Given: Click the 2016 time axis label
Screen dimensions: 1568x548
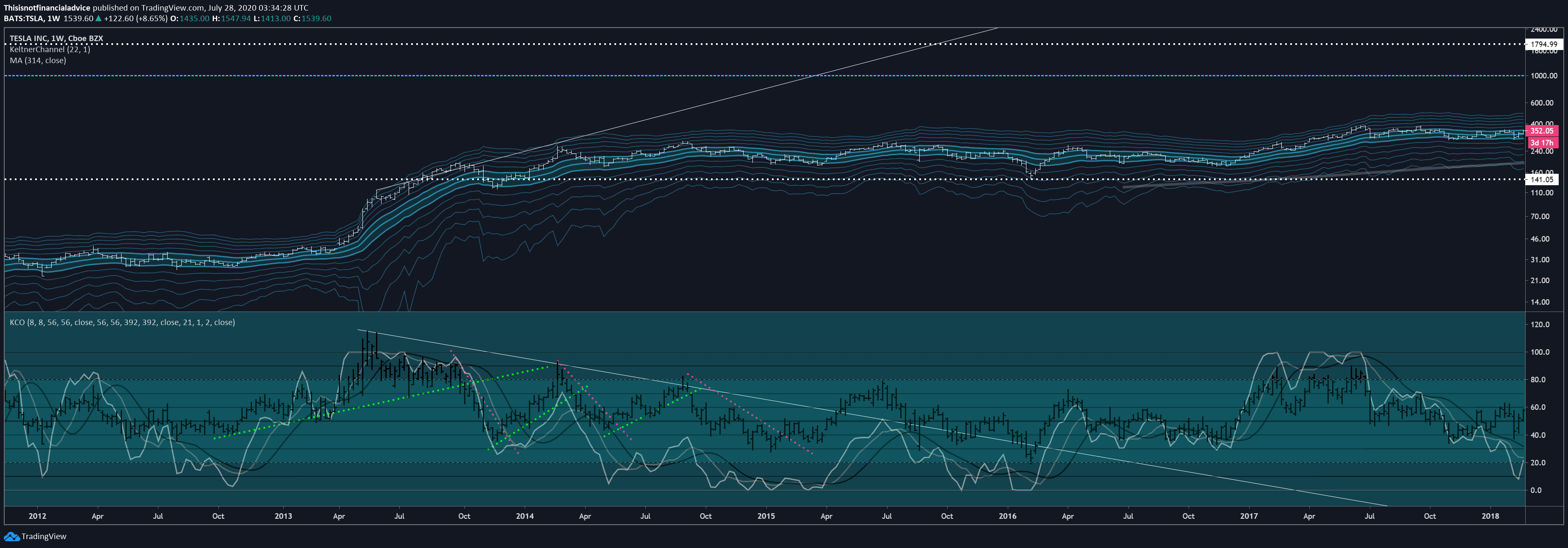Looking at the screenshot, I should coord(1007,516).
